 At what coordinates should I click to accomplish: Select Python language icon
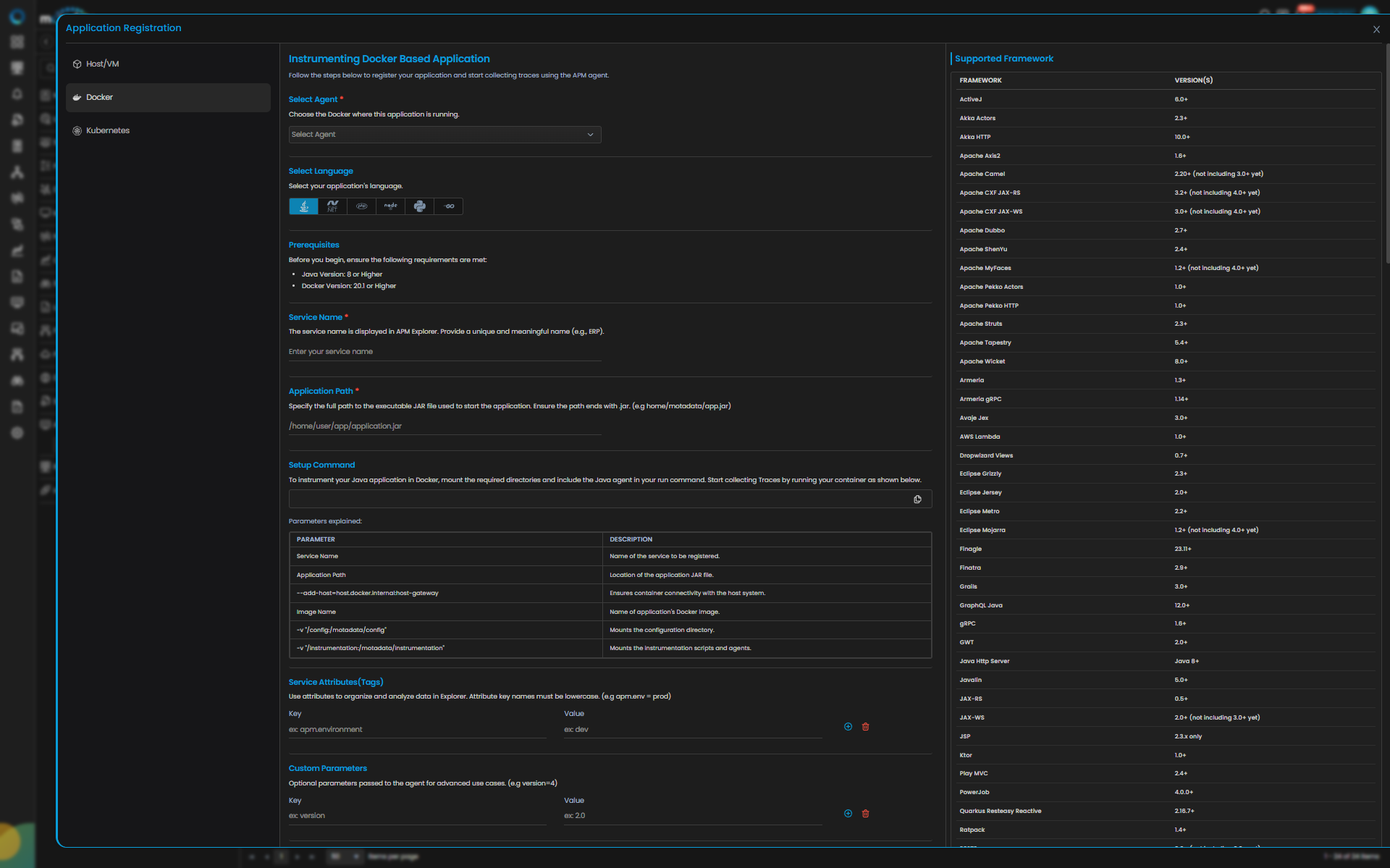(x=419, y=206)
